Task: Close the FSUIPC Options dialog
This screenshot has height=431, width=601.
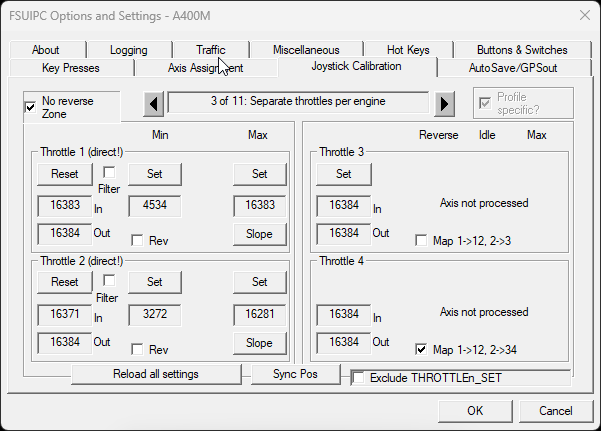Action: click(585, 15)
